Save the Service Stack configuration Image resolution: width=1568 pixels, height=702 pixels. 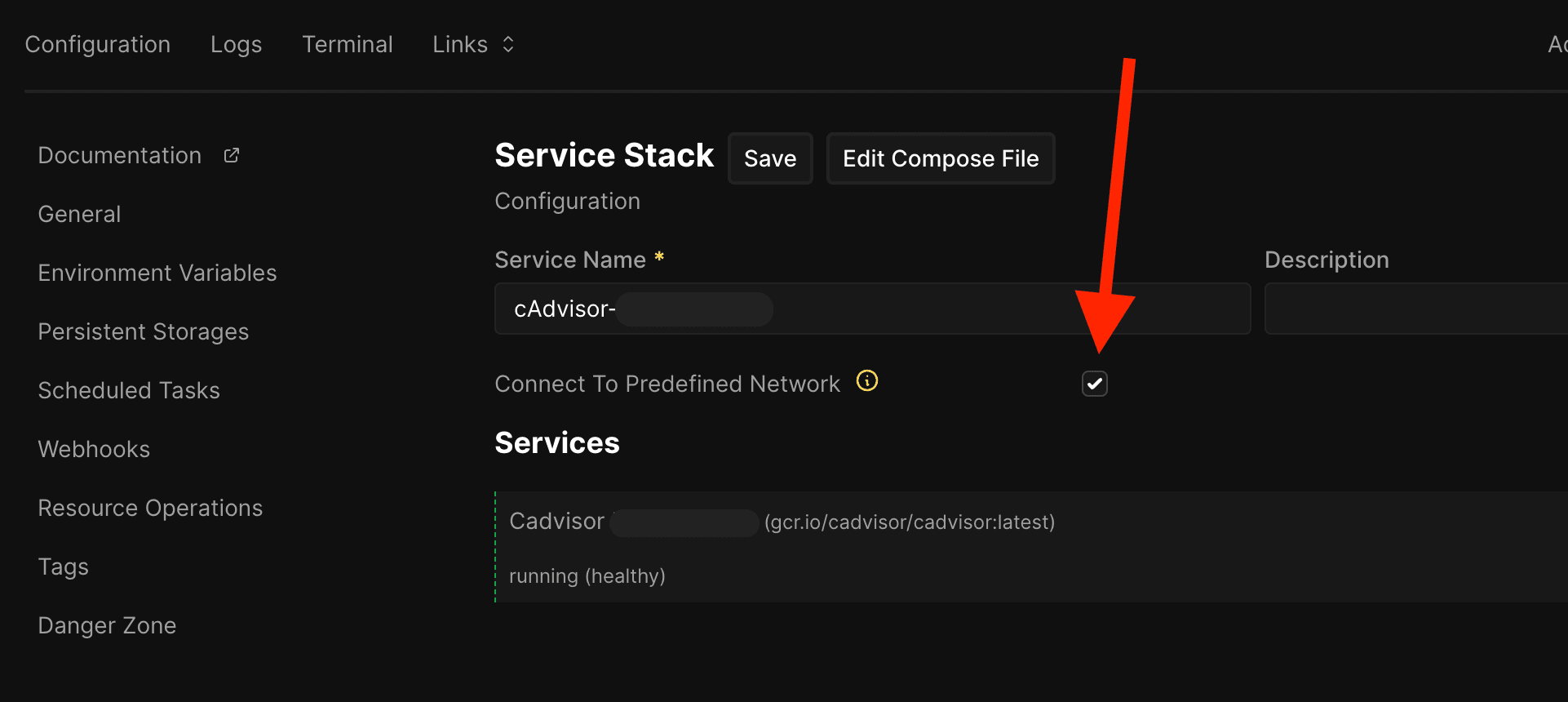click(x=769, y=158)
